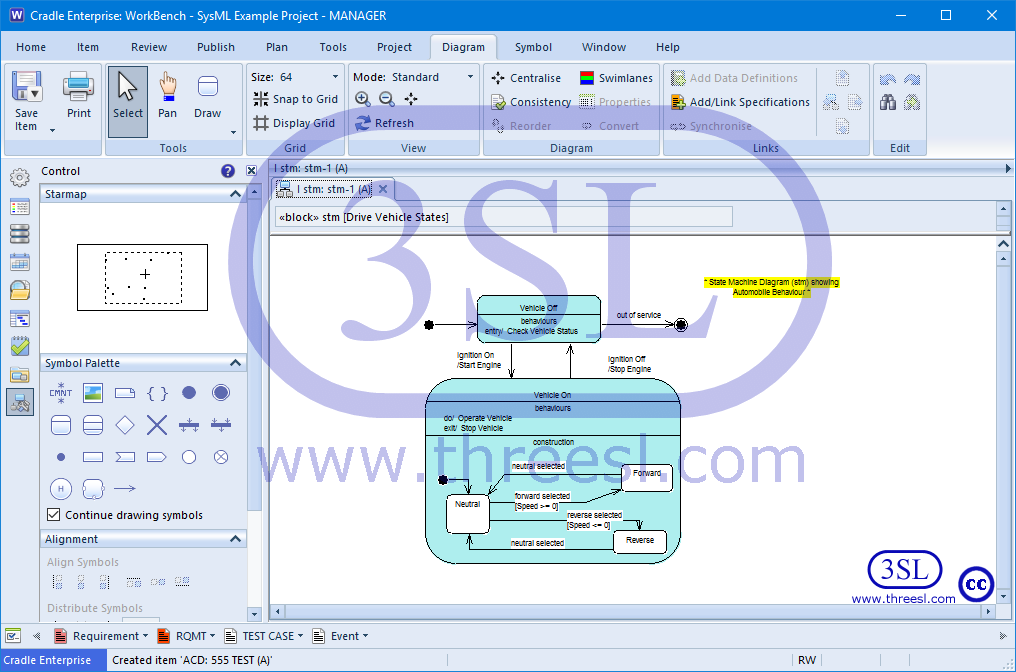Select the filled circle initial state symbol

point(189,393)
